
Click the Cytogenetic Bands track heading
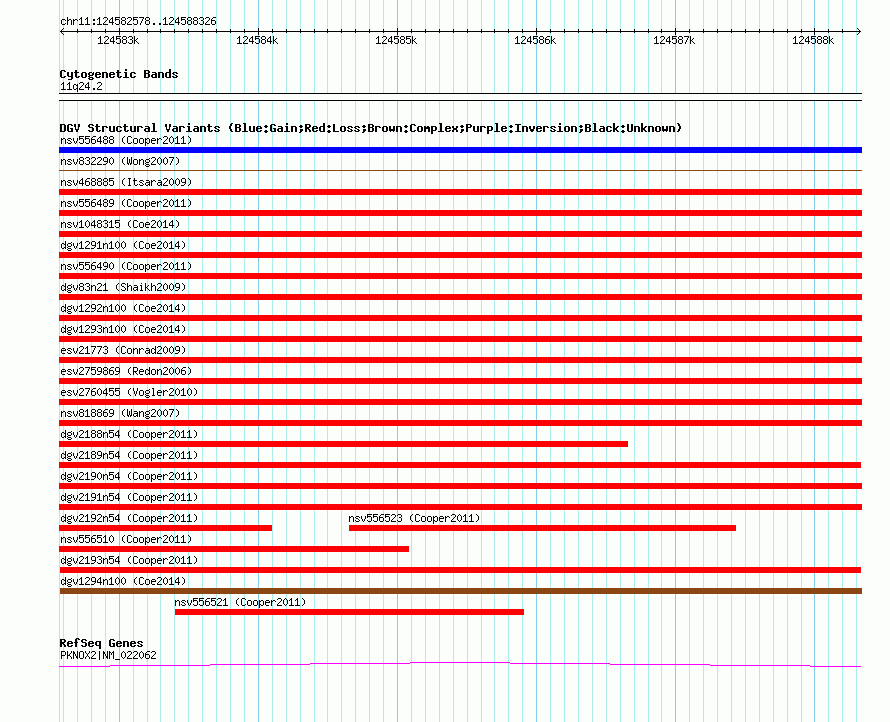click(x=119, y=74)
